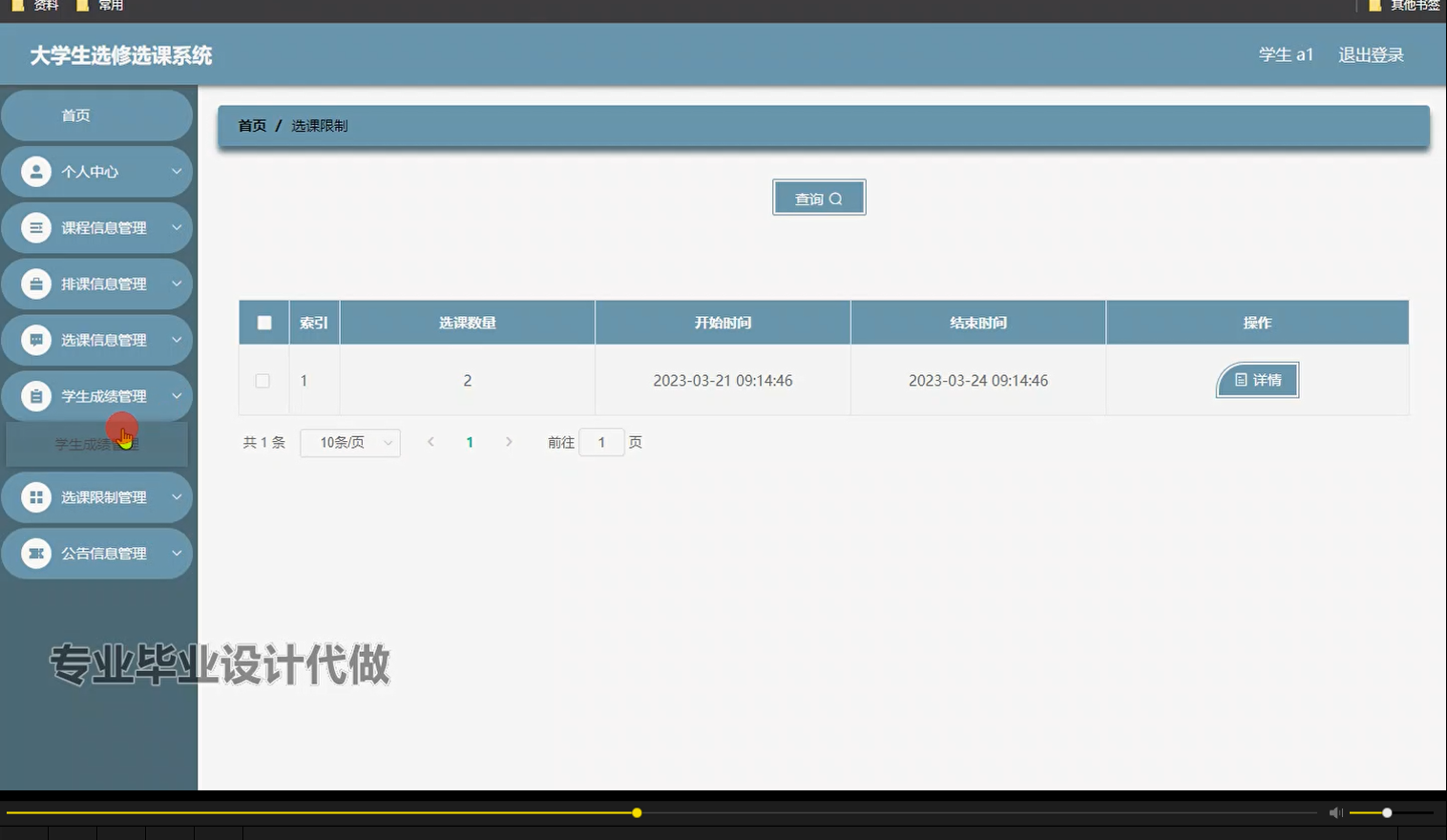
Task: Click the 课程信息管理 list icon
Action: 35,227
